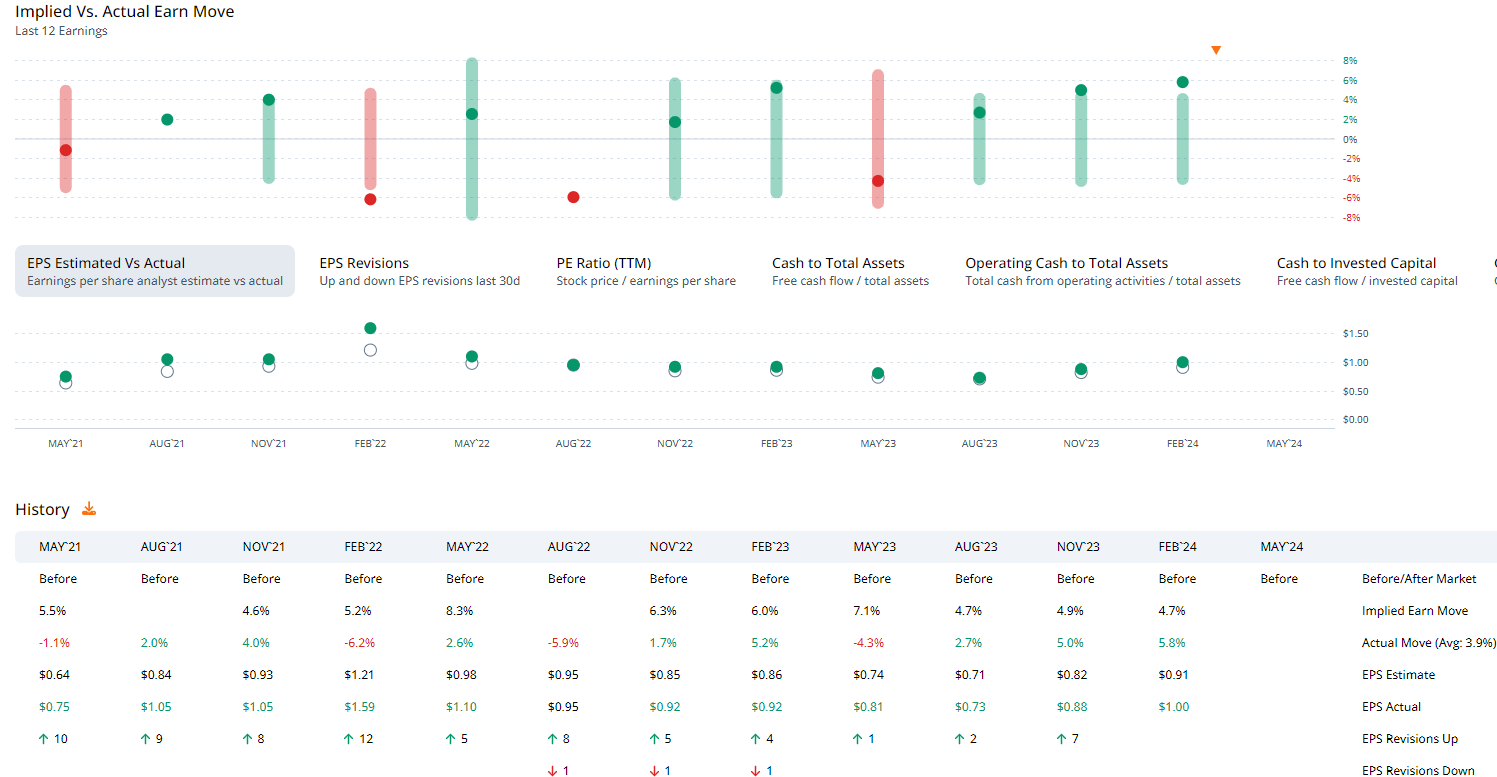
Task: Click the MAY`23 red implied move bar
Action: (878, 110)
